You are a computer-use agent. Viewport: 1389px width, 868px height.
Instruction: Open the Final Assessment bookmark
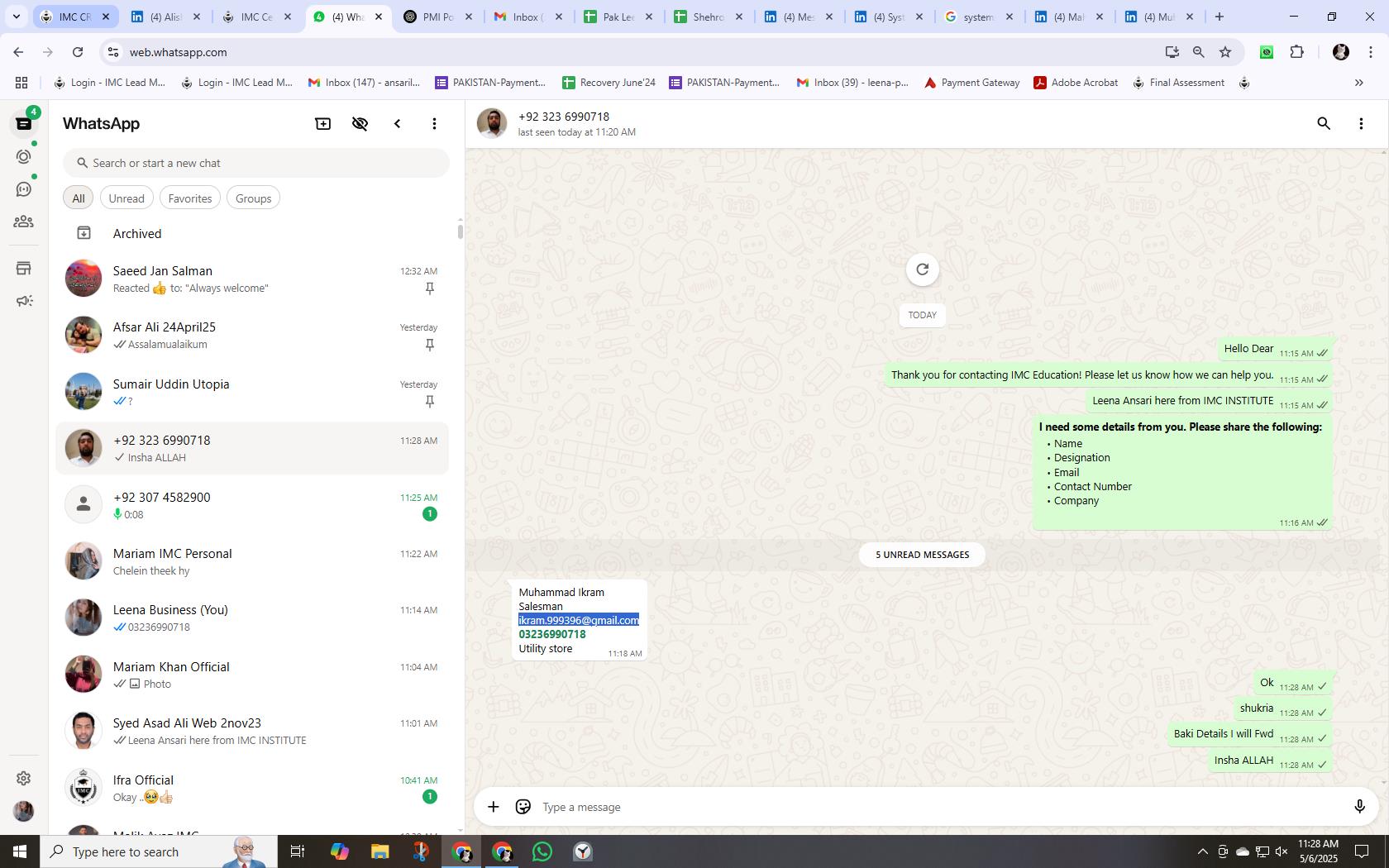pyautogui.click(x=1178, y=83)
